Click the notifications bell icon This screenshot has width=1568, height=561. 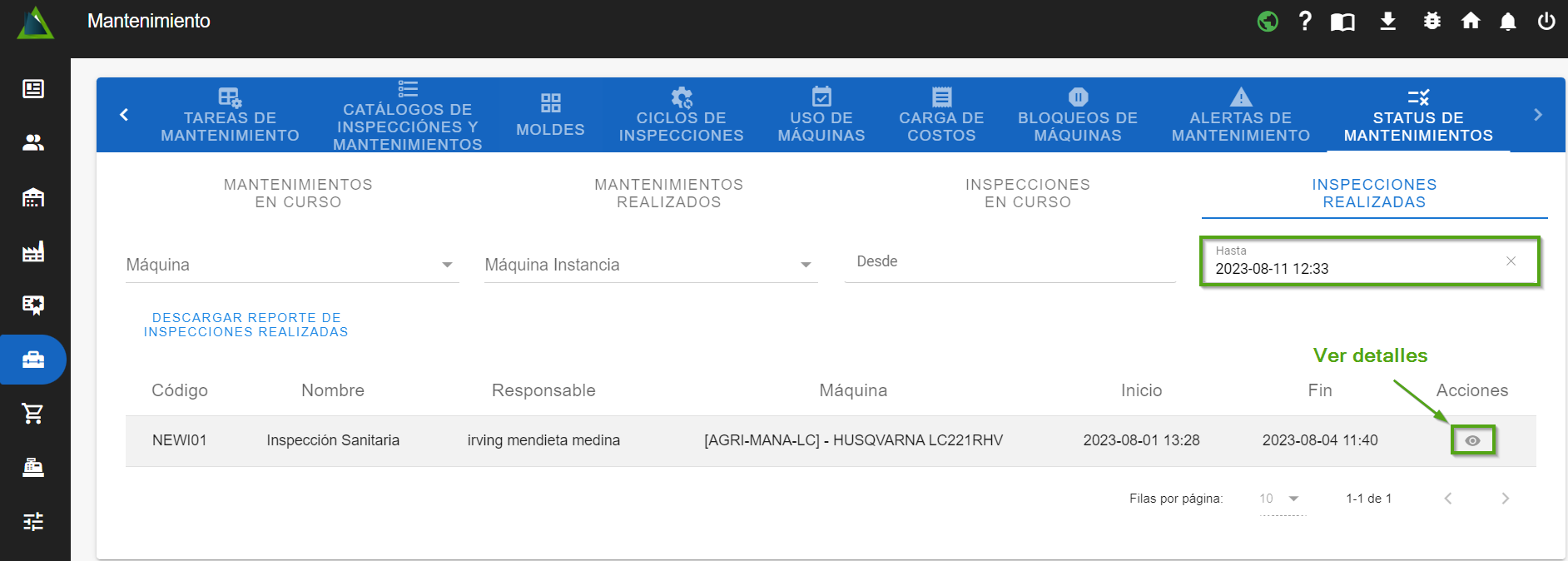point(1507,22)
